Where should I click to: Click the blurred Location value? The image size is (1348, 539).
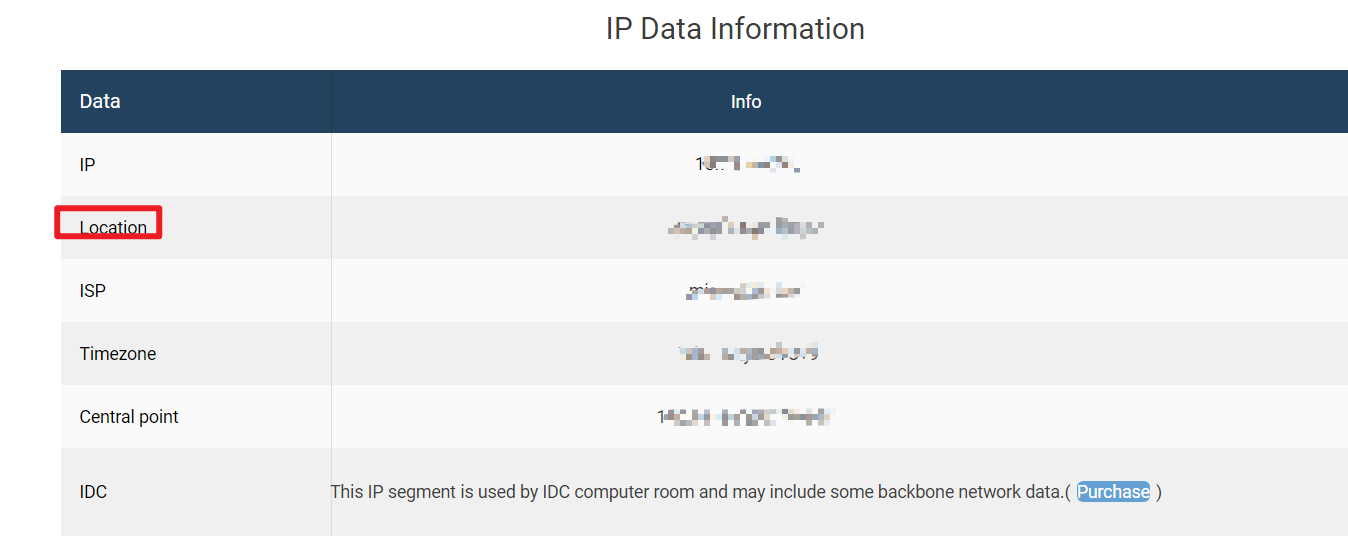(746, 228)
